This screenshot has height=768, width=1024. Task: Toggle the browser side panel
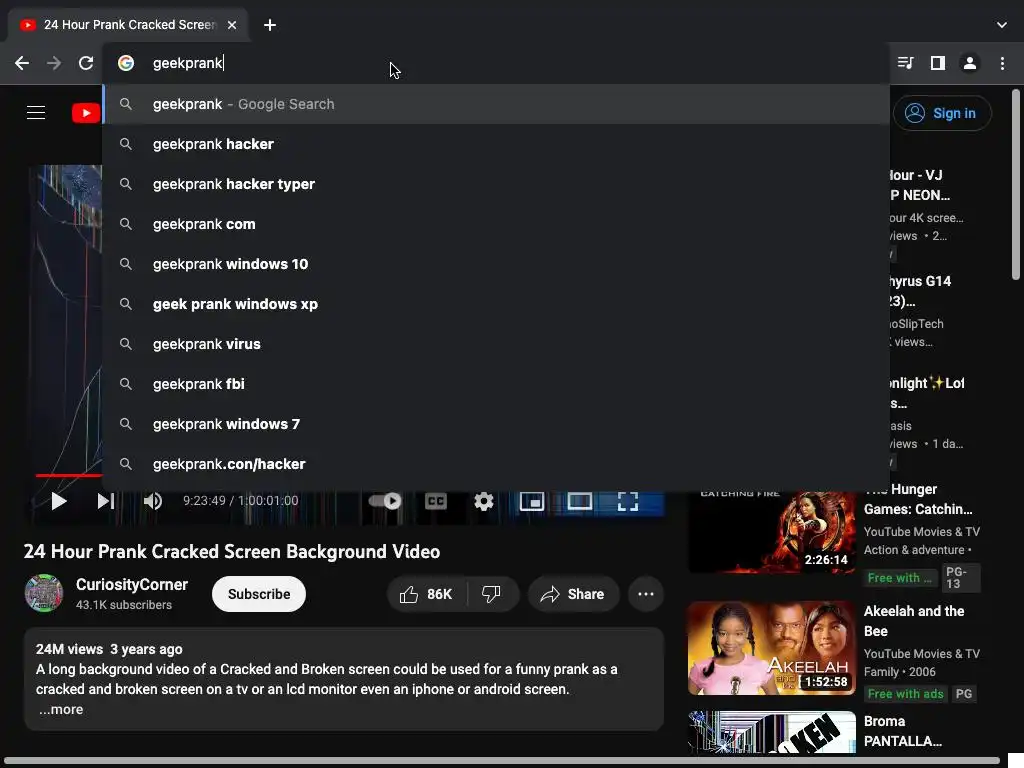click(x=938, y=63)
